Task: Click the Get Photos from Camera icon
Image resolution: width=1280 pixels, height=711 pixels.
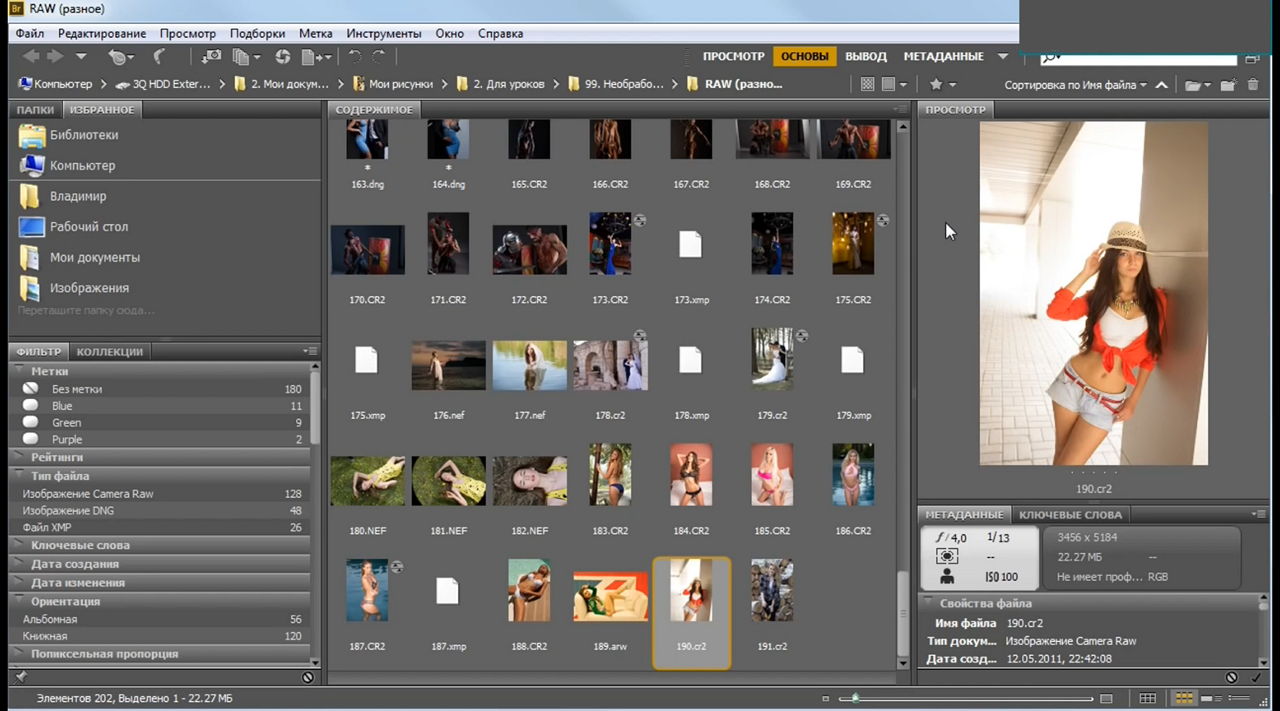Action: (211, 57)
